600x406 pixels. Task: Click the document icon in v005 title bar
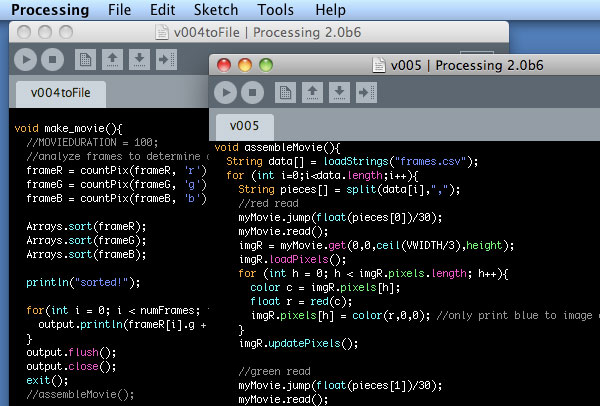379,65
